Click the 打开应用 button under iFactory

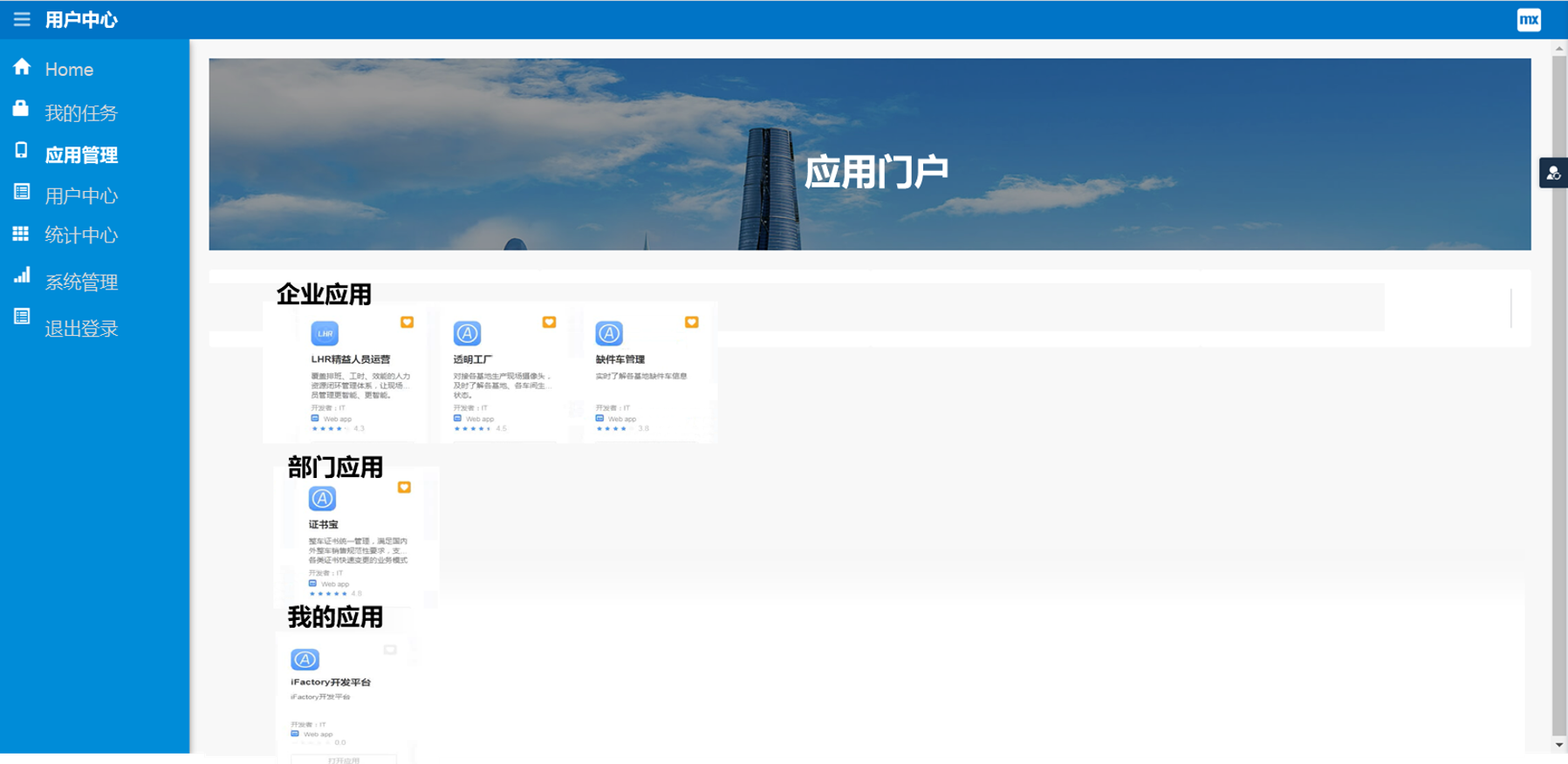pos(344,760)
